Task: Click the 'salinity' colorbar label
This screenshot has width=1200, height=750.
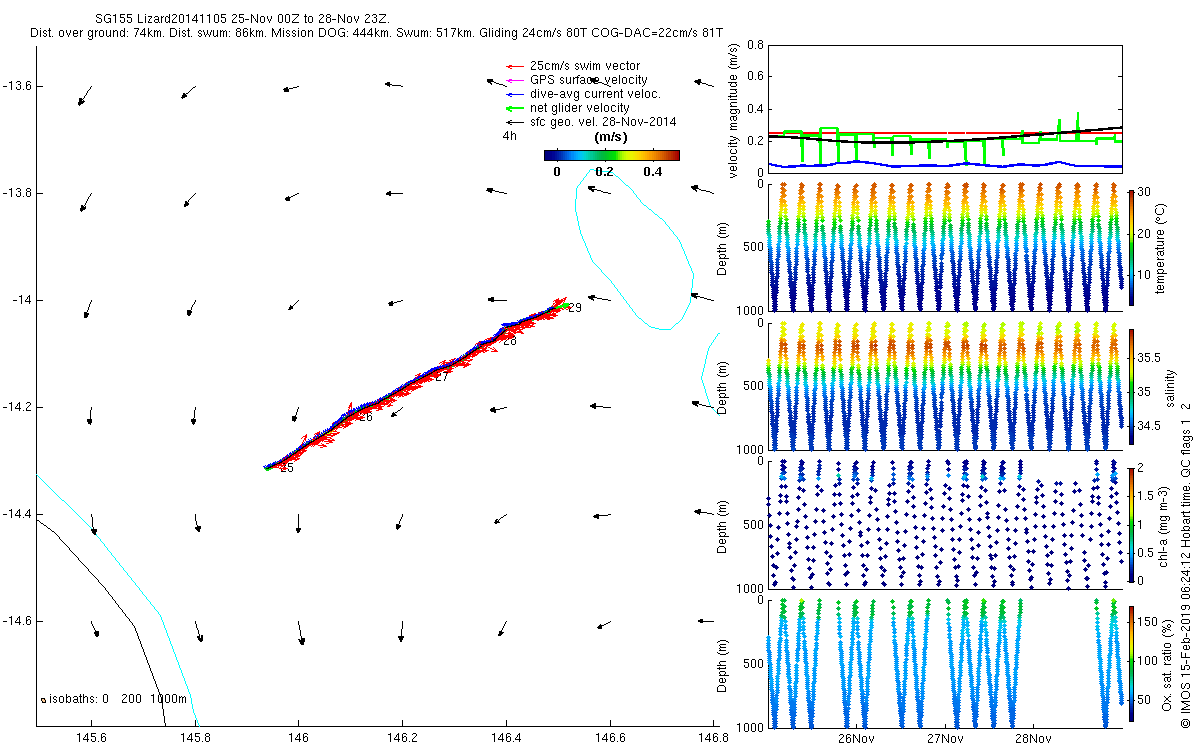Action: (x=1170, y=386)
